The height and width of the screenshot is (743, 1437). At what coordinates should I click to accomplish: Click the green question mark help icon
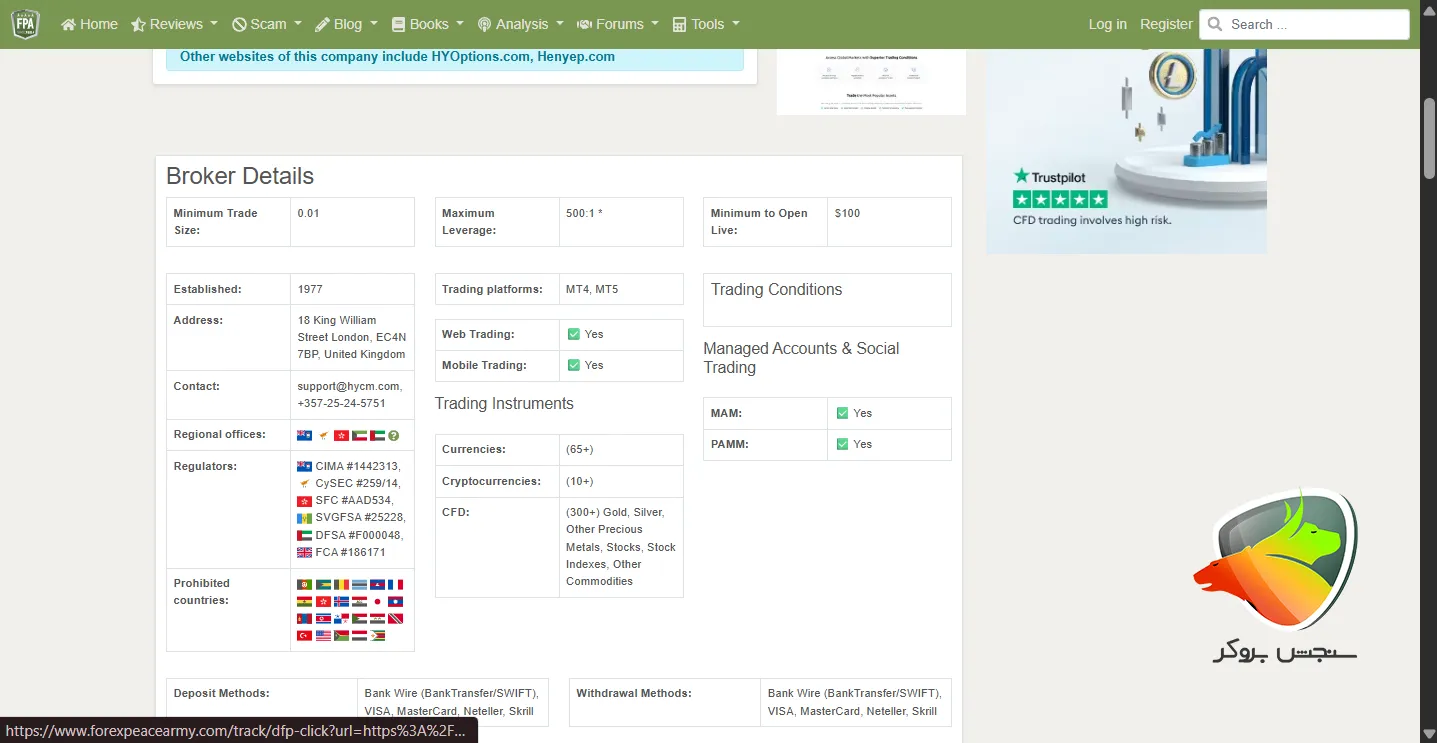[394, 435]
